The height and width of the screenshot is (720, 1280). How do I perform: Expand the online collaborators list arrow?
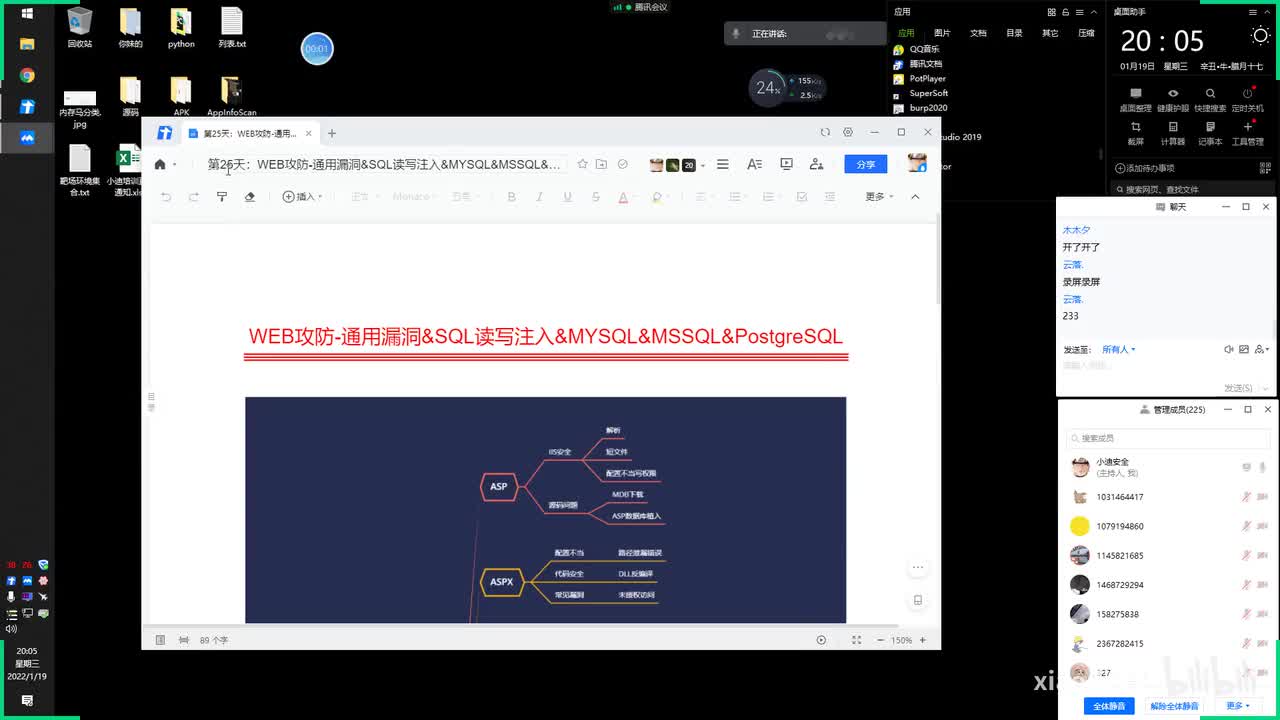[x=703, y=165]
